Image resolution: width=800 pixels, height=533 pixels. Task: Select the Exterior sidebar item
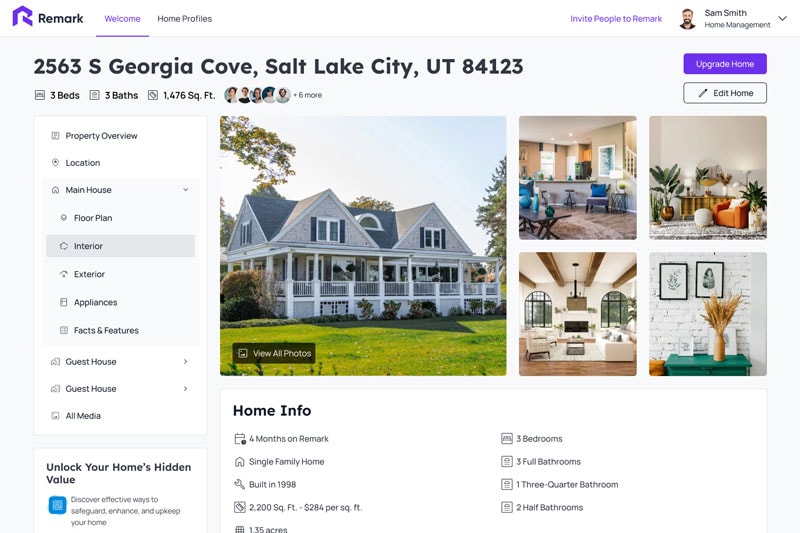click(x=120, y=274)
